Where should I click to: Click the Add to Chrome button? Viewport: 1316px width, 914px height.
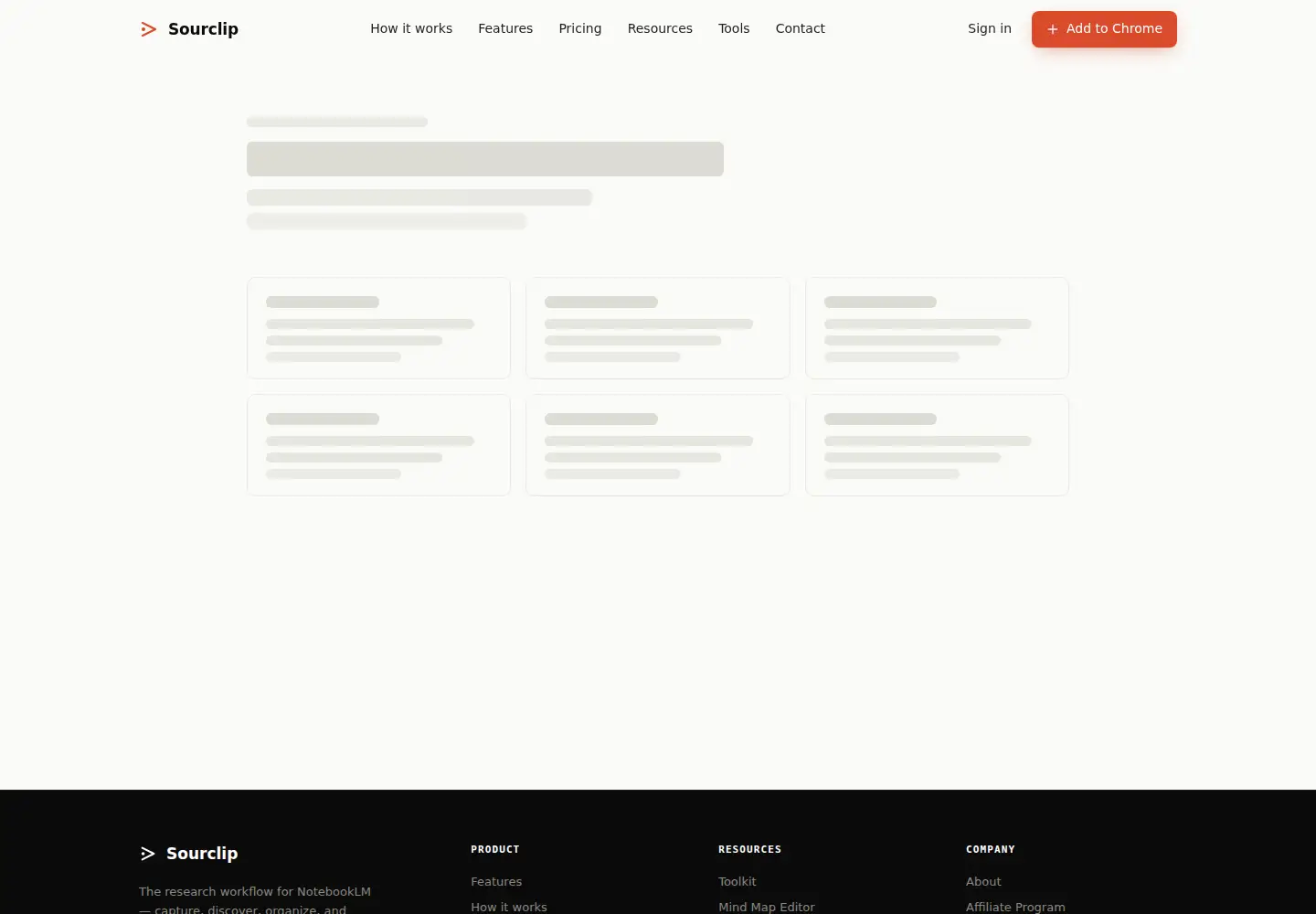pos(1104,29)
